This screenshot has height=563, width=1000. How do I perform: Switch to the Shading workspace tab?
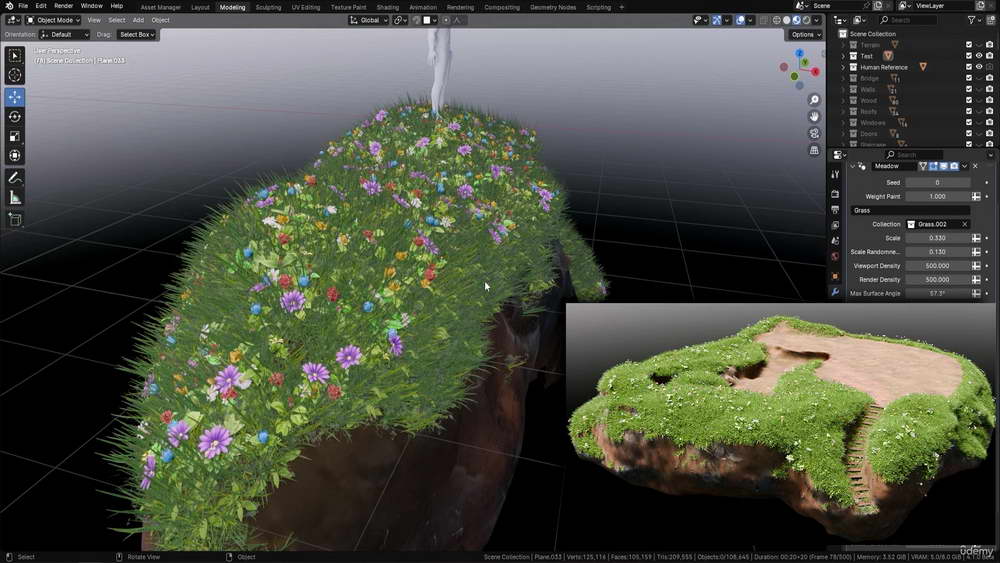(x=387, y=7)
